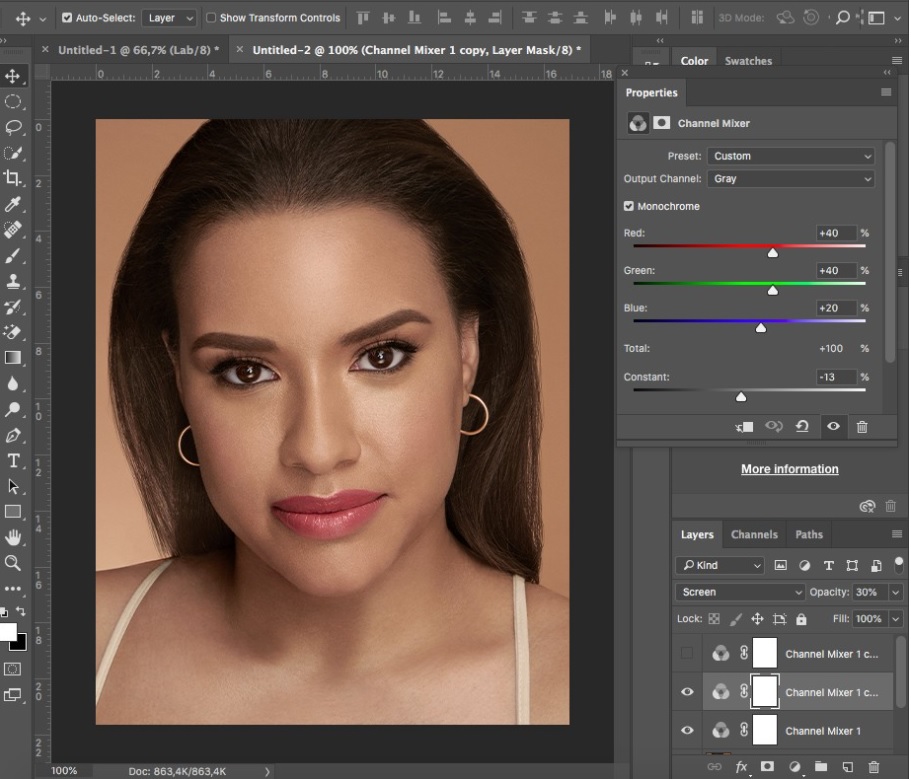Viewport: 911px width, 779px height.
Task: Select the Hand tool
Action: (13, 538)
